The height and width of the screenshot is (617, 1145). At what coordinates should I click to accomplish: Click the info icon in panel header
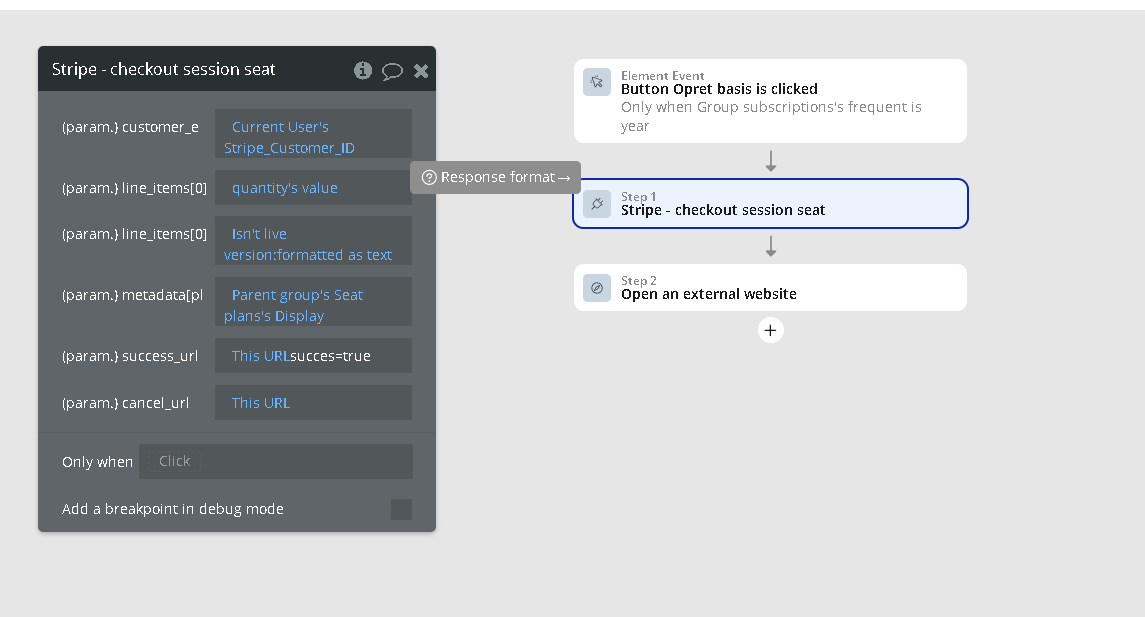363,70
